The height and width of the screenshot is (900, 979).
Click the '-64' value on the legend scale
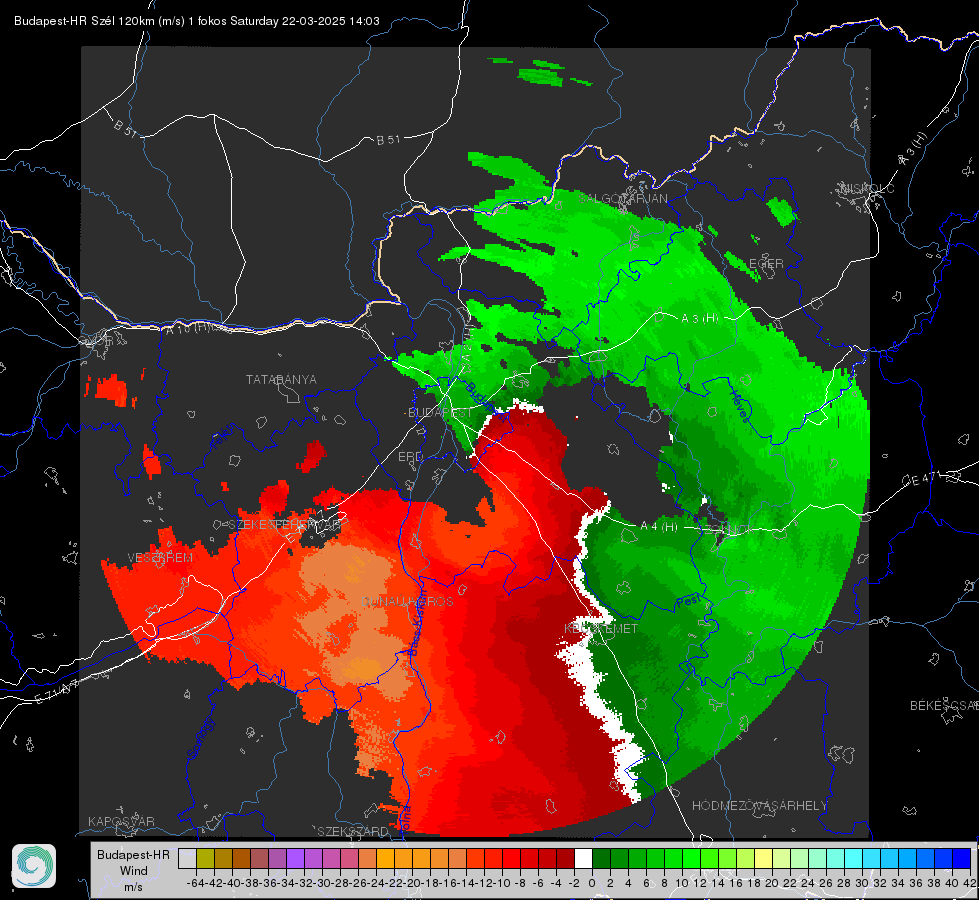[195, 883]
